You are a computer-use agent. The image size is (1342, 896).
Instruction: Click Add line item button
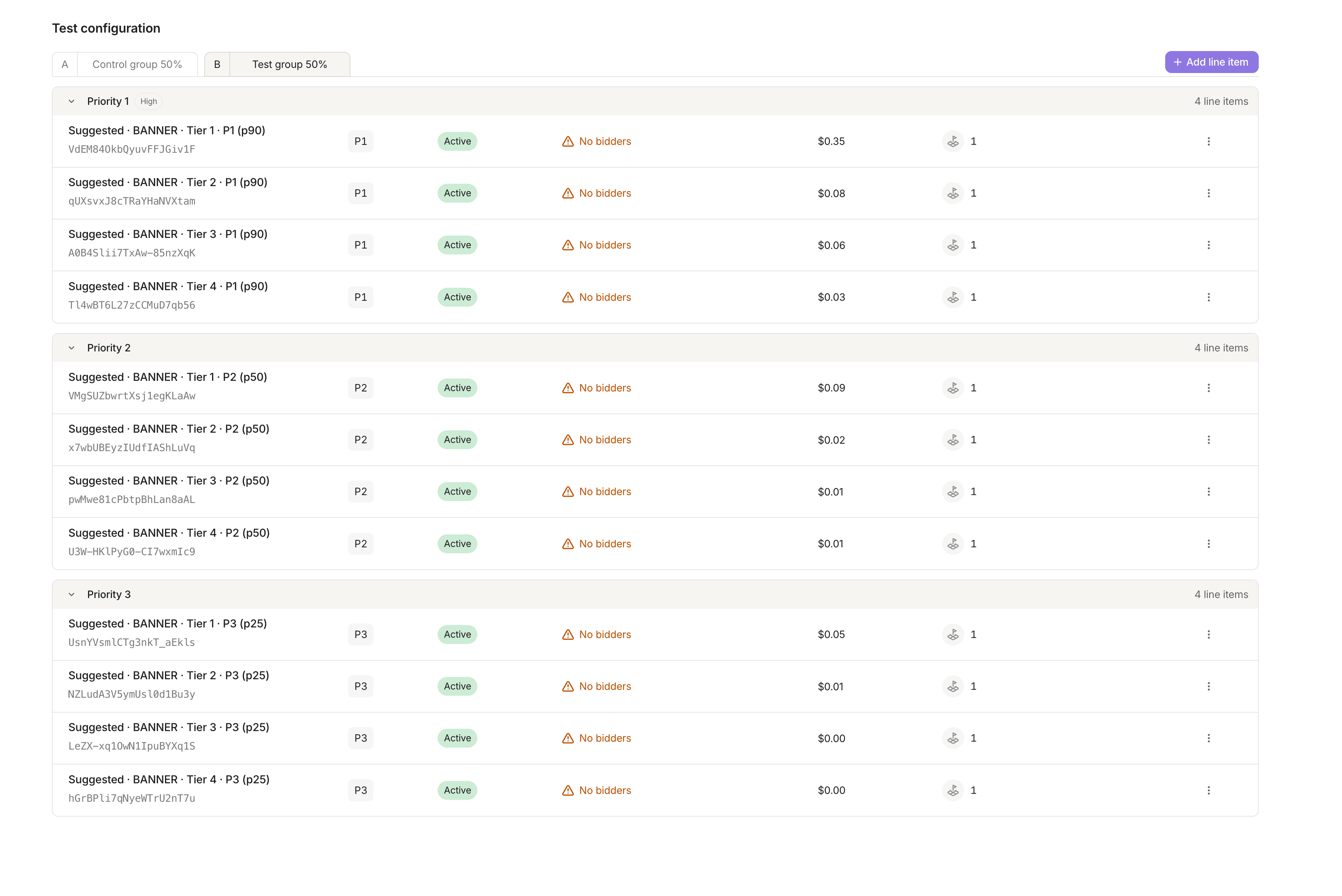(1211, 62)
